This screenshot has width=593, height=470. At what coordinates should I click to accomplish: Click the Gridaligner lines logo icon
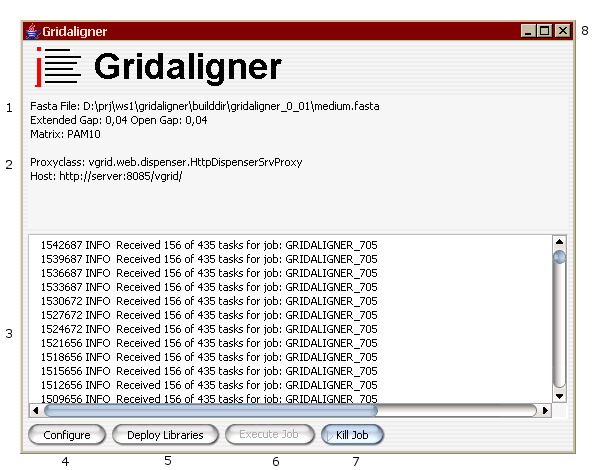pos(58,67)
